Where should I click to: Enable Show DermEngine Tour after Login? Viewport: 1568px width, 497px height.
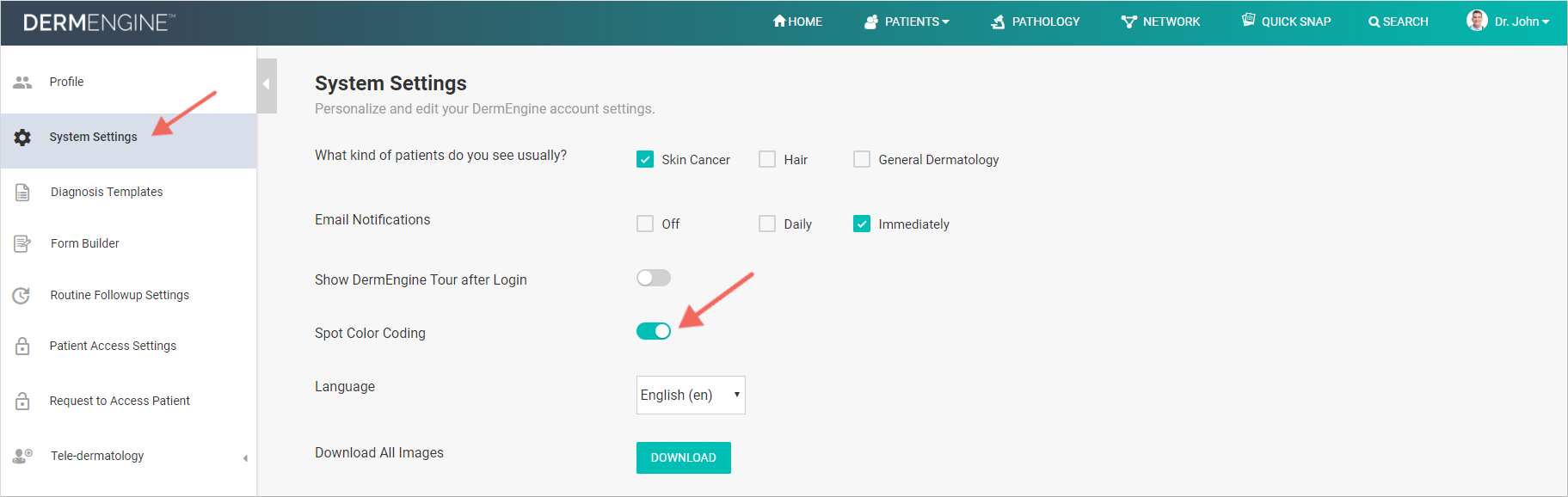[x=654, y=278]
